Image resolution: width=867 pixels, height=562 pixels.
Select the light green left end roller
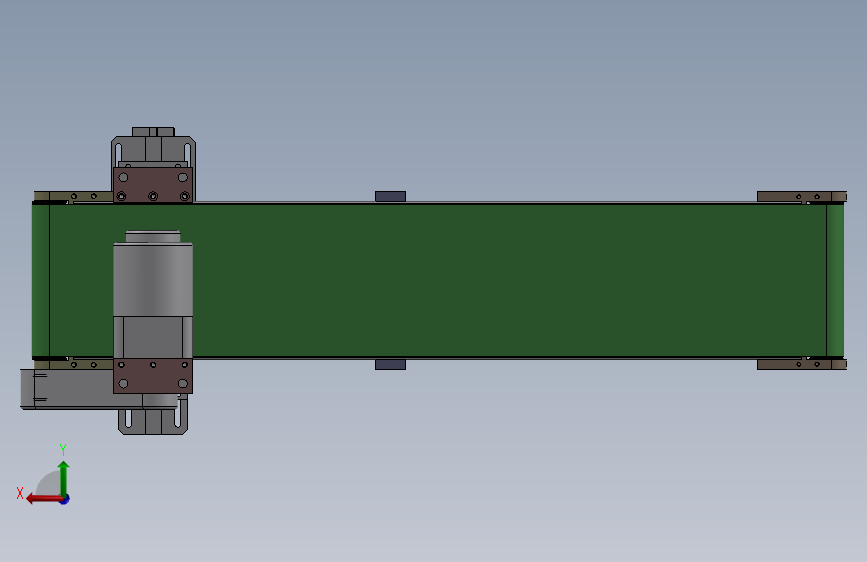[x=41, y=280]
